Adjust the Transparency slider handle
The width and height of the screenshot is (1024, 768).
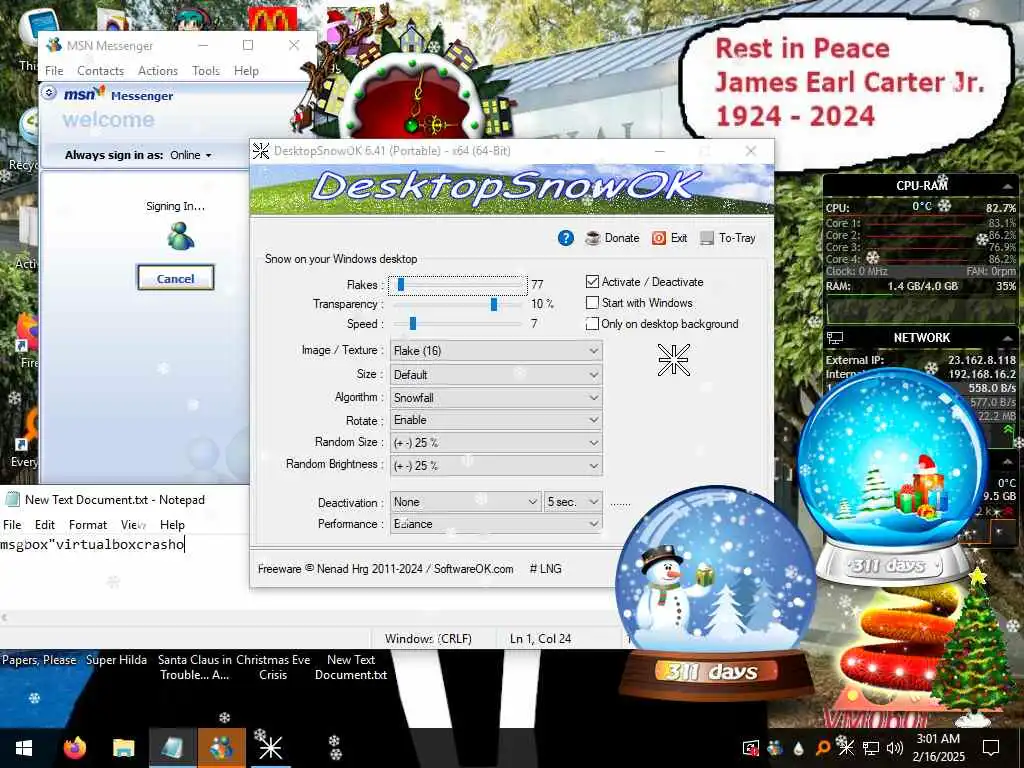tap(494, 304)
